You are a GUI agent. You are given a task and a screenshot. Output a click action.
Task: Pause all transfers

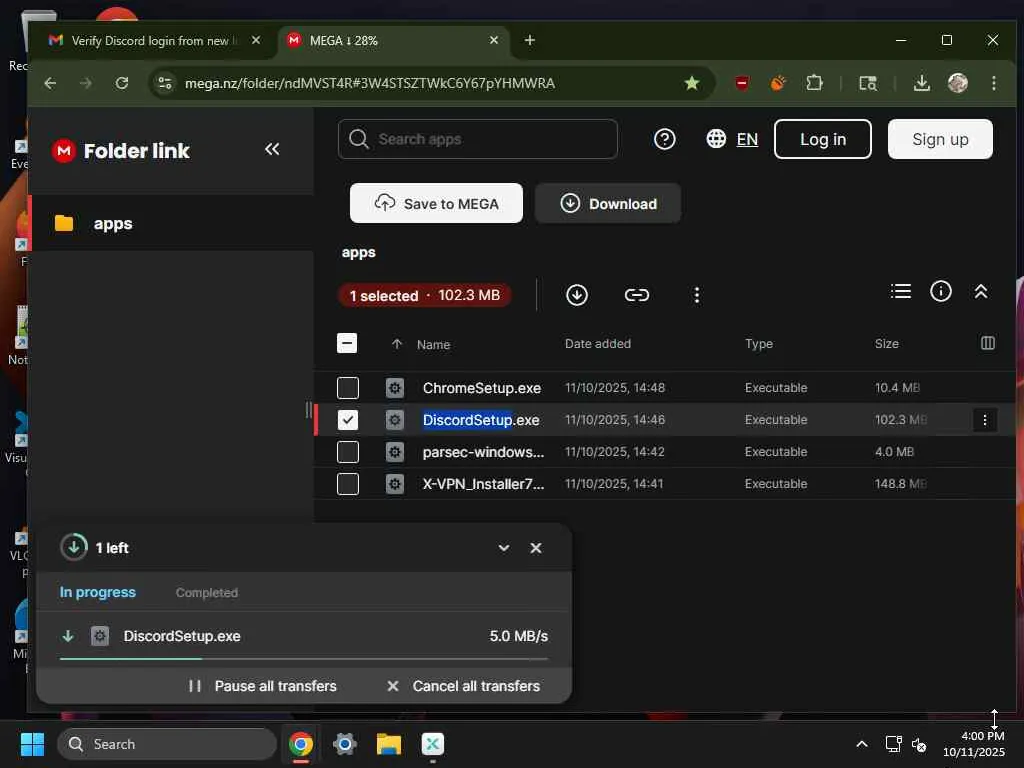coord(262,686)
